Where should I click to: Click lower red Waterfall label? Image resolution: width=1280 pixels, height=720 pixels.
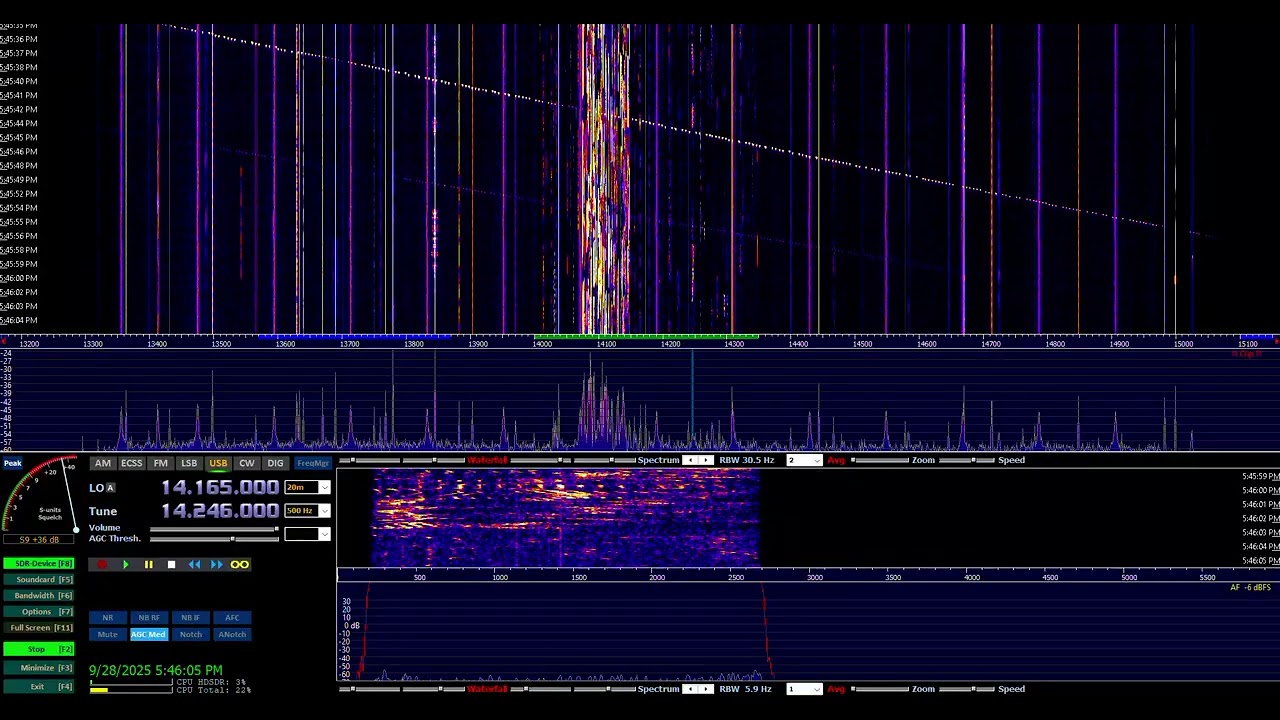click(x=487, y=689)
